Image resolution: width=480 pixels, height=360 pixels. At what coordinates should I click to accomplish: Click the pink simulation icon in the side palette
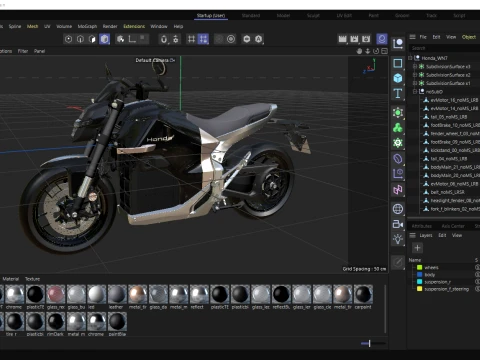pos(398,189)
